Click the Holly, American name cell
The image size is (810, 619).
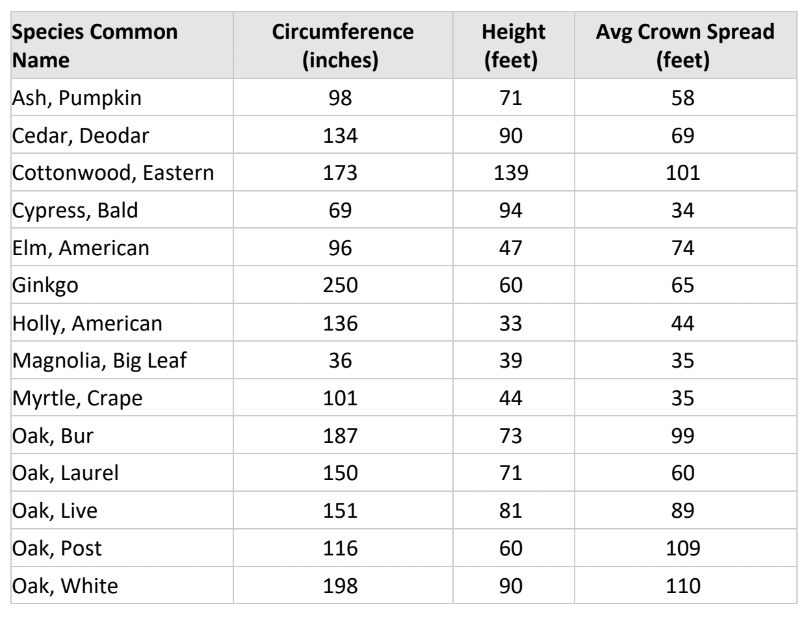pyautogui.click(x=87, y=323)
